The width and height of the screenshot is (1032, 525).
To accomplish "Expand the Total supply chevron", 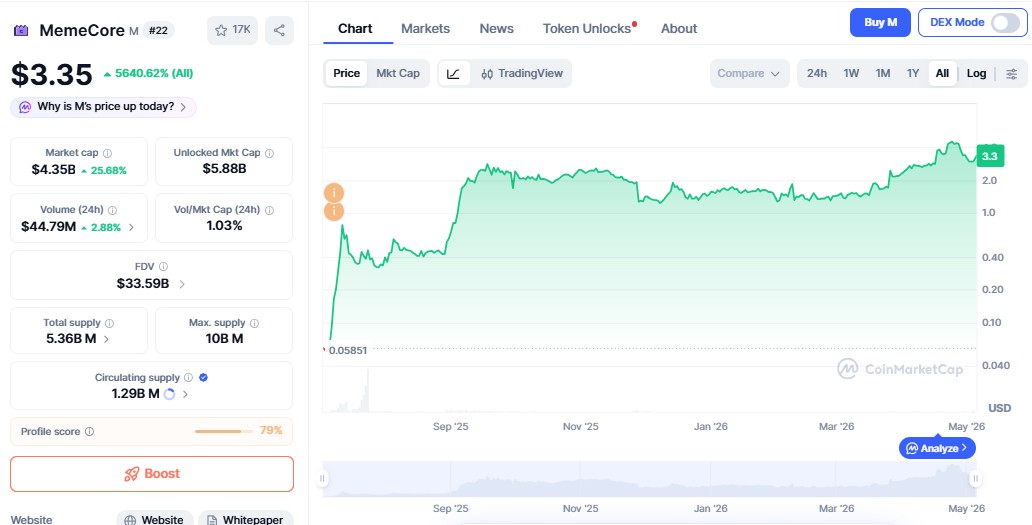I will [x=106, y=339].
